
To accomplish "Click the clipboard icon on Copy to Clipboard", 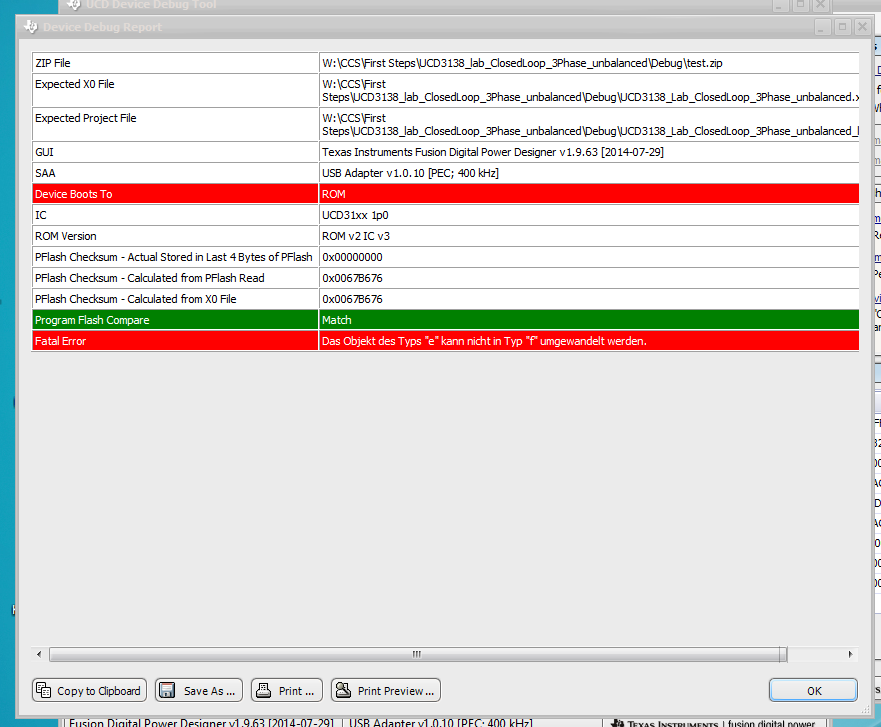I will pos(44,690).
